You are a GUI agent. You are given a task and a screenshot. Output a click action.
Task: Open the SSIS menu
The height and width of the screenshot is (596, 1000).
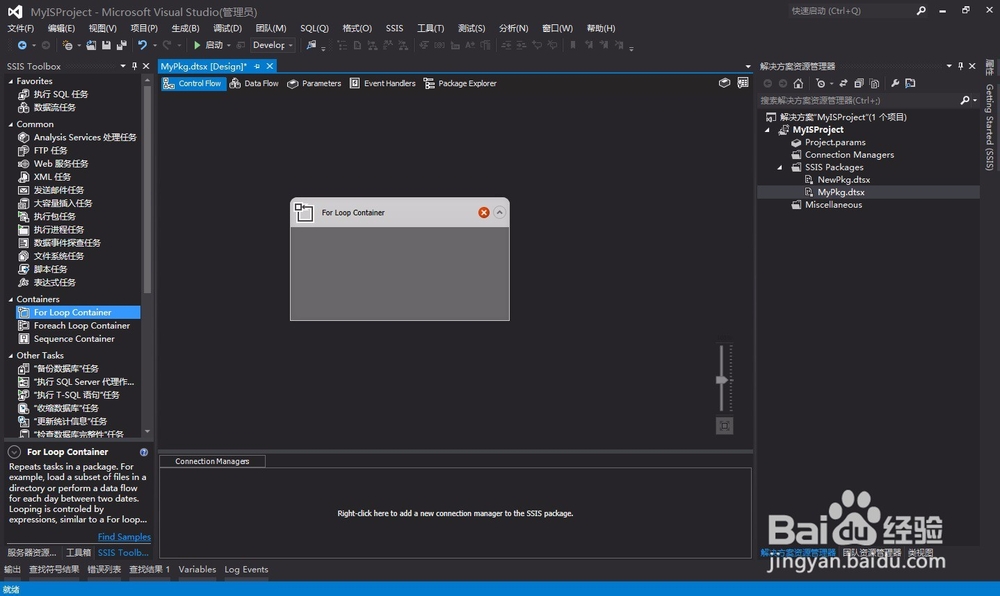394,28
